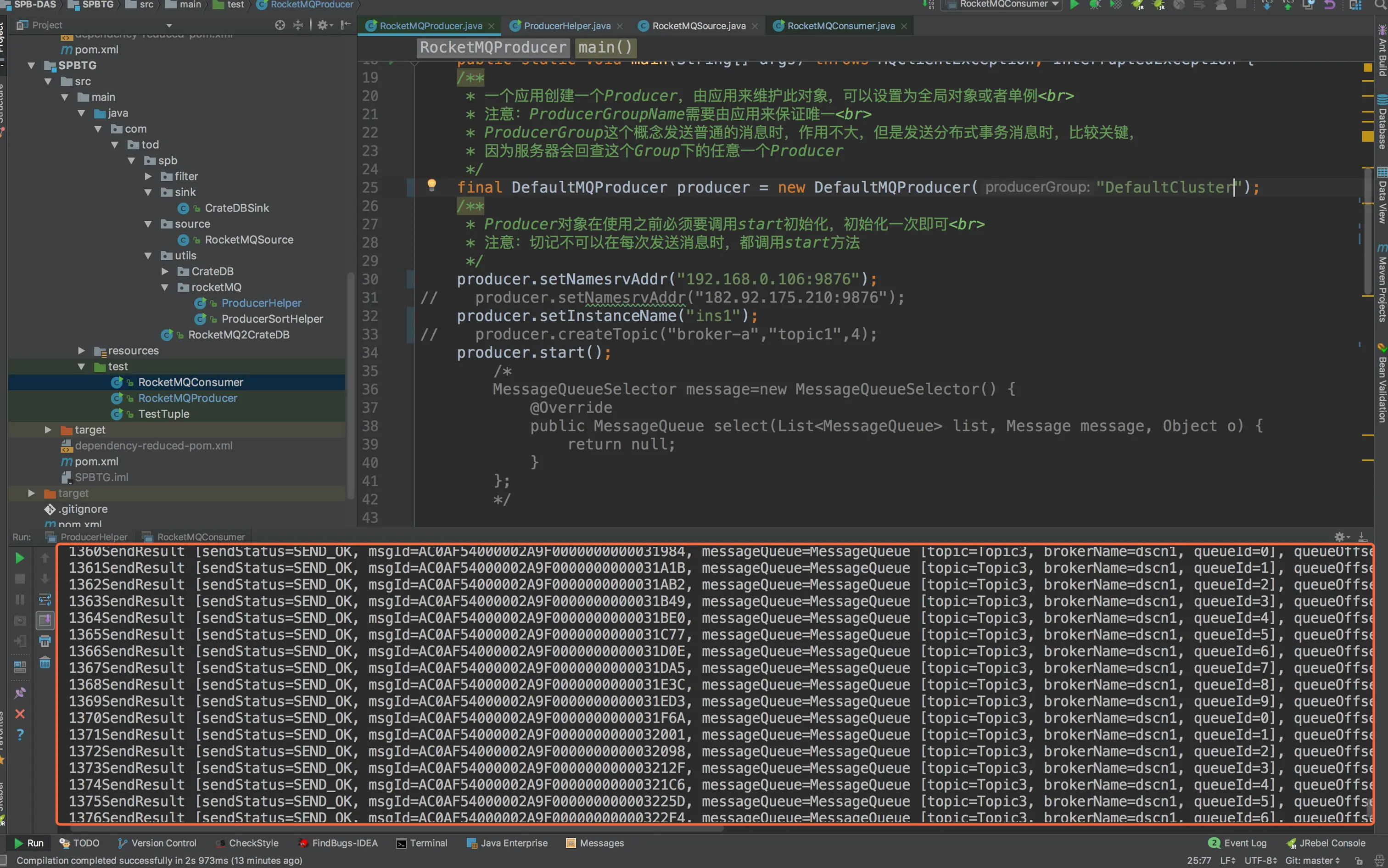Toggle scroll to end of console output
Screen dimensions: 1388x868
click(x=45, y=621)
